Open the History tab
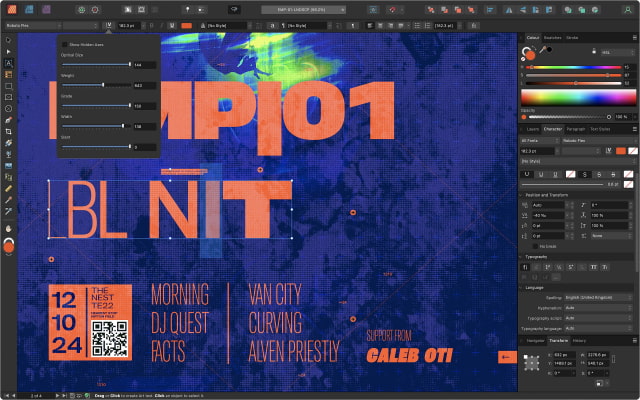 pos(580,341)
